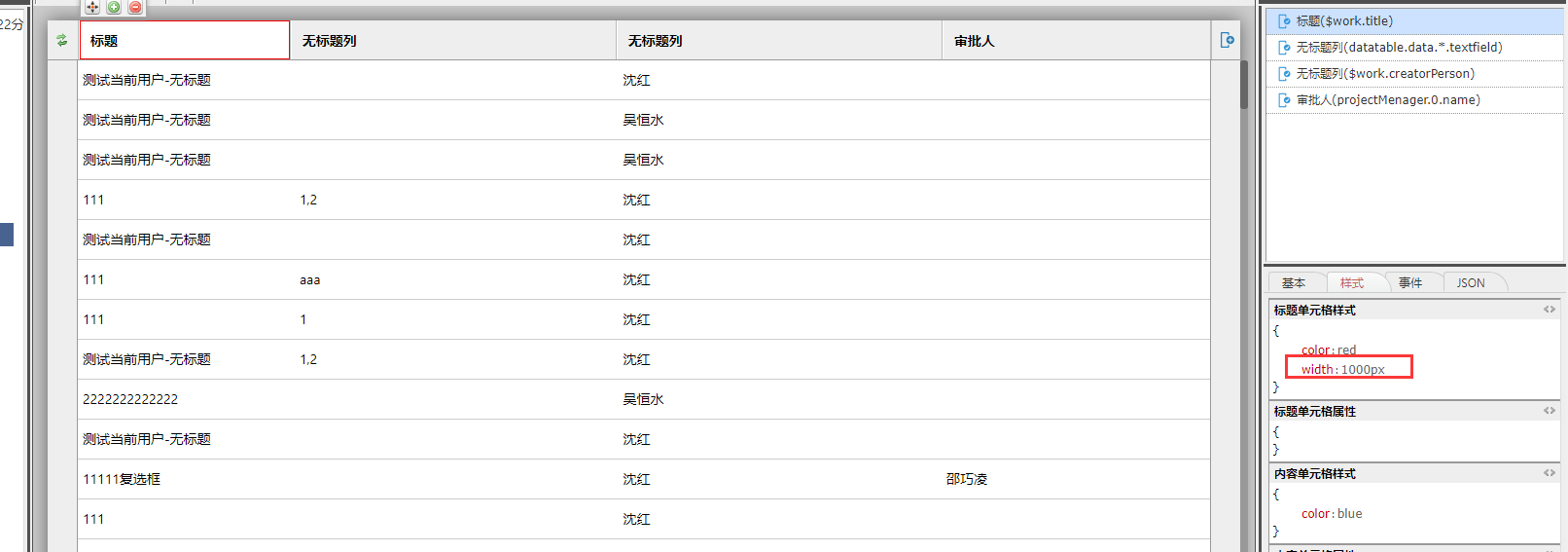The height and width of the screenshot is (552, 1568).
Task: Click the code toggle icon for 标题单元格样式
Action: (x=1549, y=310)
